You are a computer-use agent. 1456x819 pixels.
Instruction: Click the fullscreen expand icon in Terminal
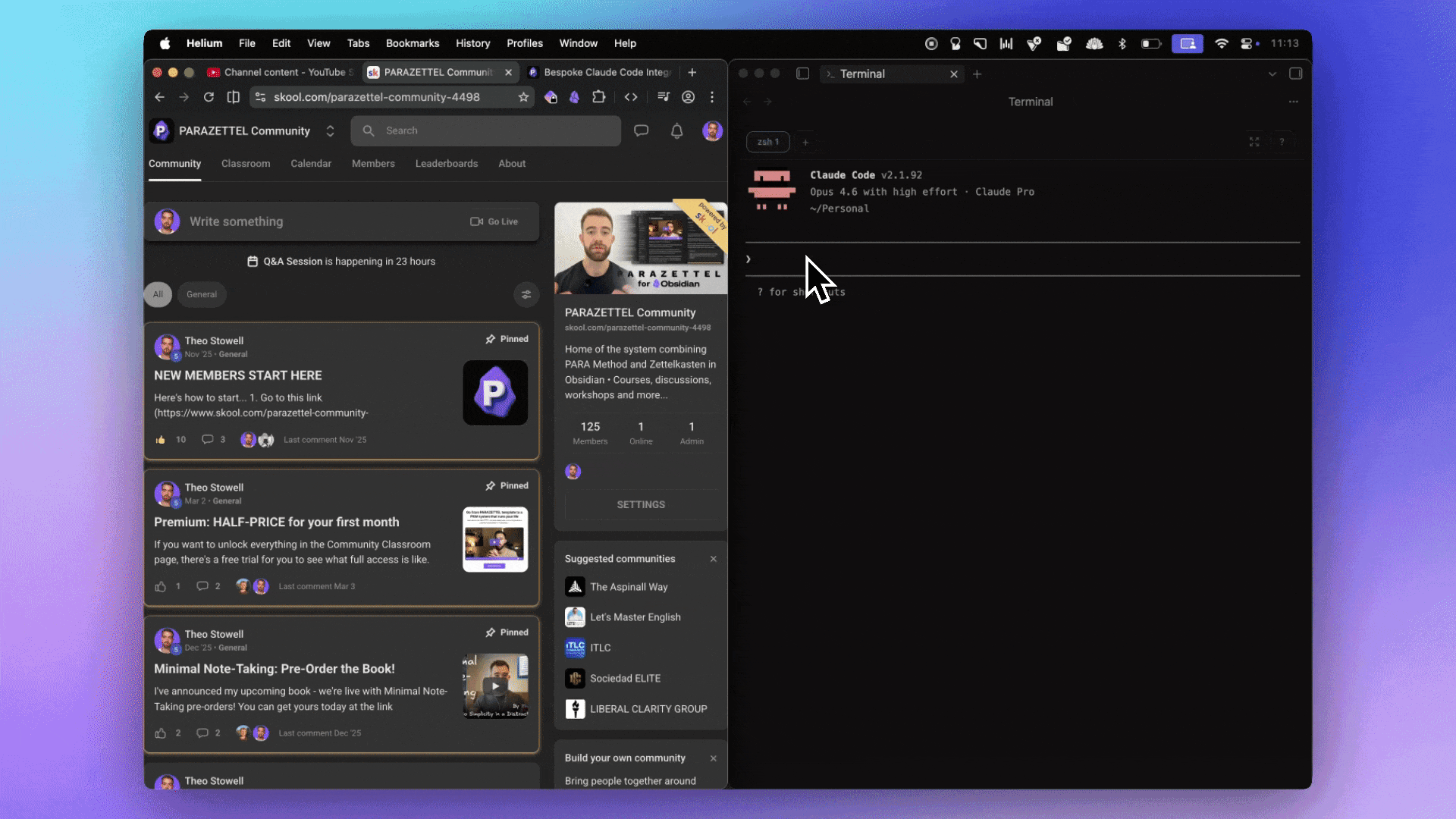pyautogui.click(x=1254, y=142)
